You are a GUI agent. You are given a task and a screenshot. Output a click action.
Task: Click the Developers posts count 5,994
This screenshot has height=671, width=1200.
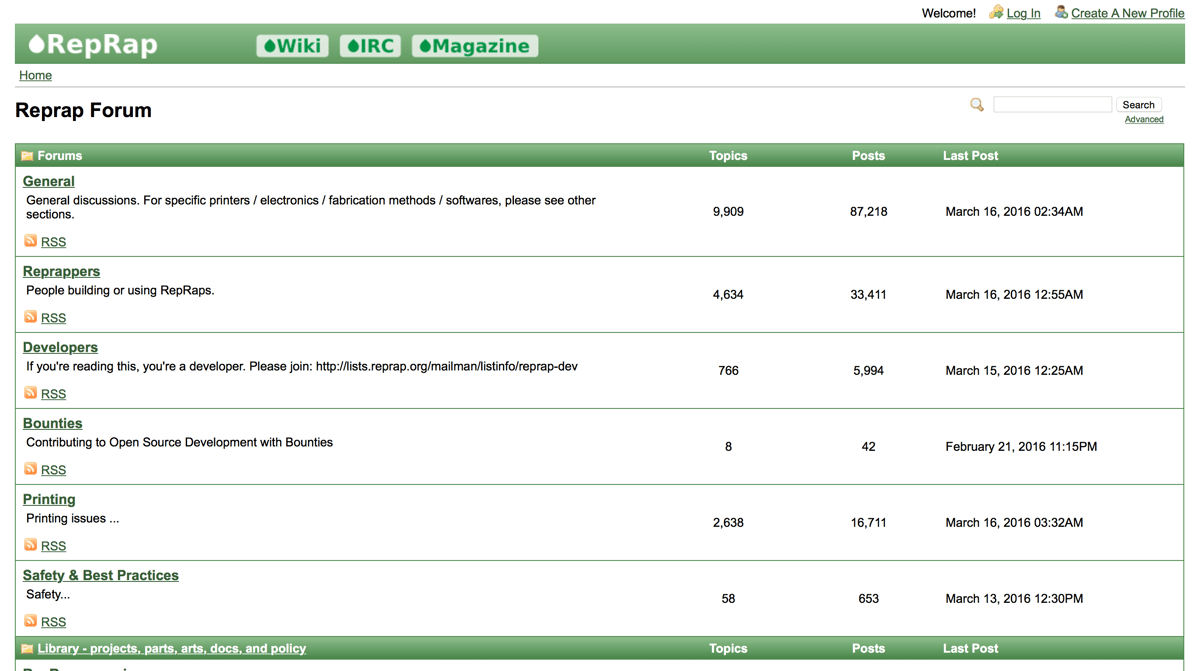tap(868, 371)
